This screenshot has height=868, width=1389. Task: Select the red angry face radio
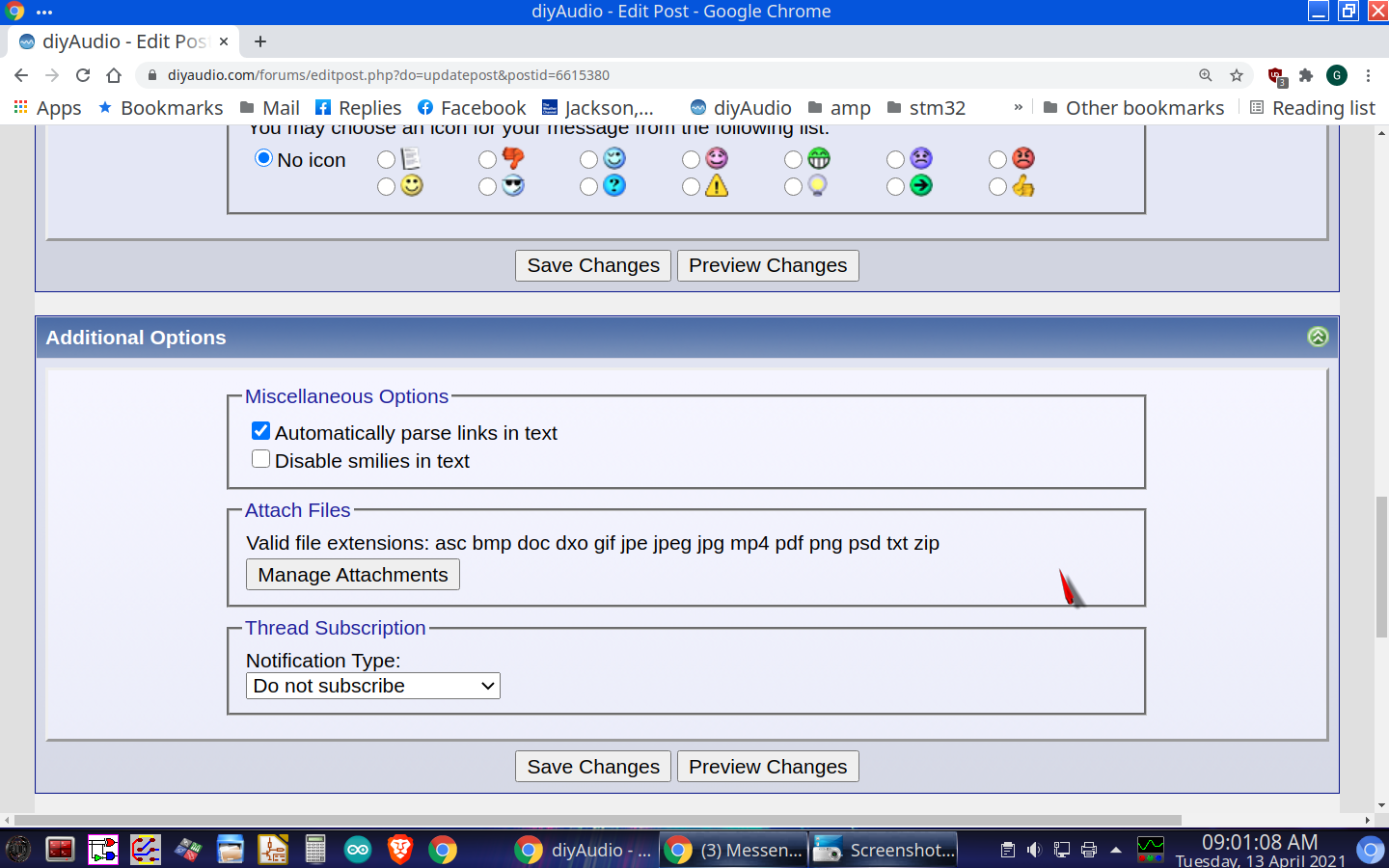[998, 159]
